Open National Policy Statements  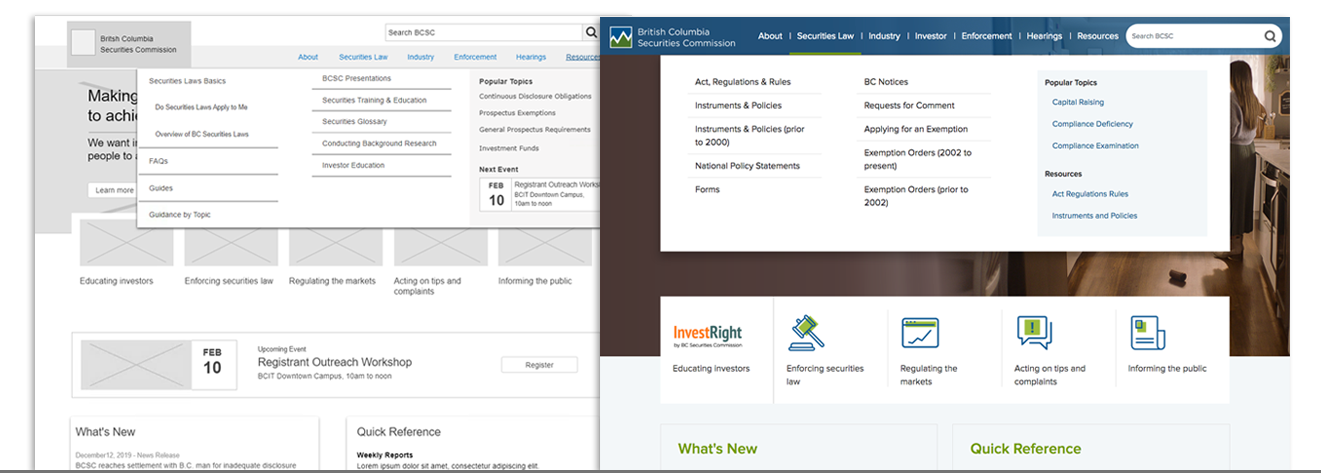[x=747, y=166]
